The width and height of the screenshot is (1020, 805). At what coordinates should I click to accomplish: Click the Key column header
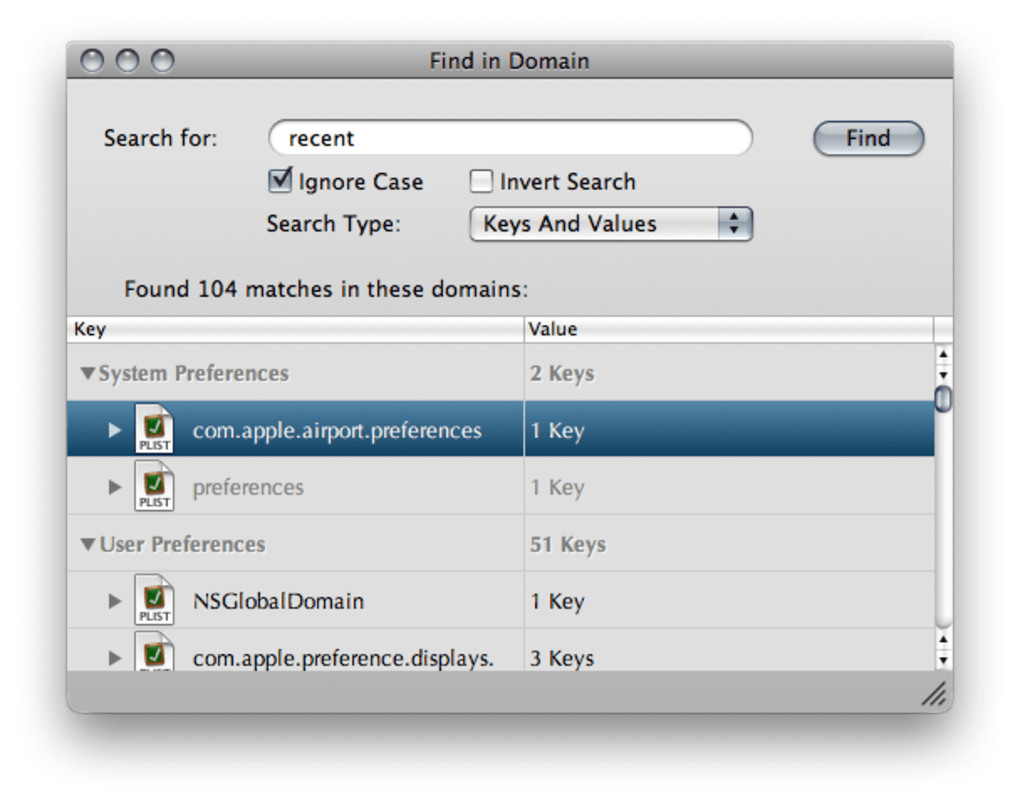point(295,329)
